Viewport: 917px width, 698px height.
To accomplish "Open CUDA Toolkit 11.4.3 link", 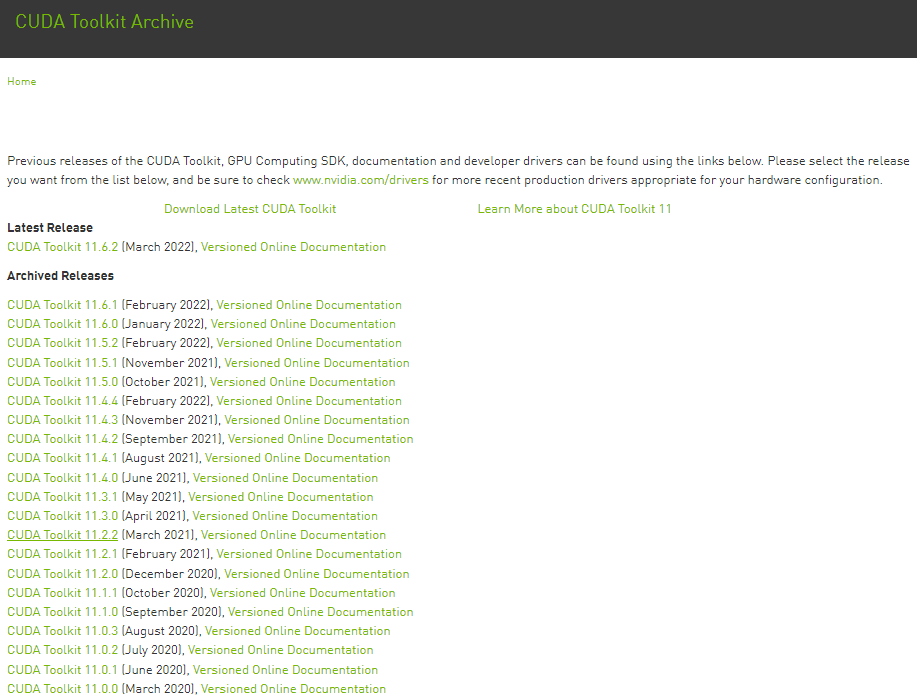I will coord(63,420).
